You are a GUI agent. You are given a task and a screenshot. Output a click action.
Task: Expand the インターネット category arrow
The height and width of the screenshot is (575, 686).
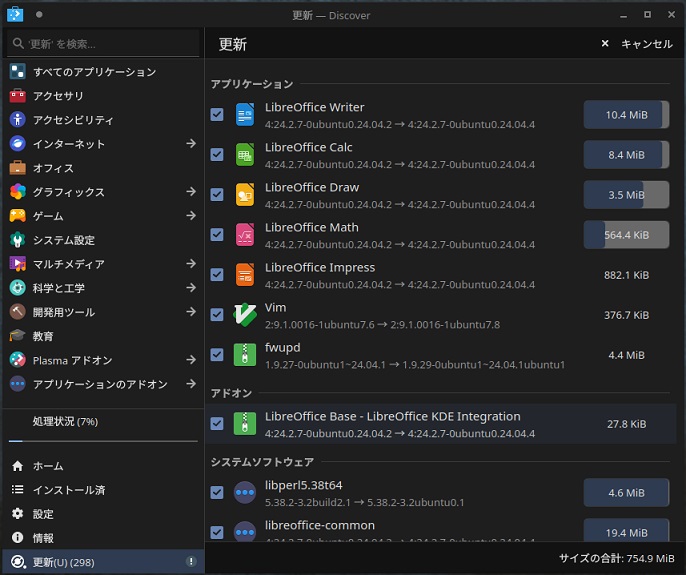tap(191, 144)
